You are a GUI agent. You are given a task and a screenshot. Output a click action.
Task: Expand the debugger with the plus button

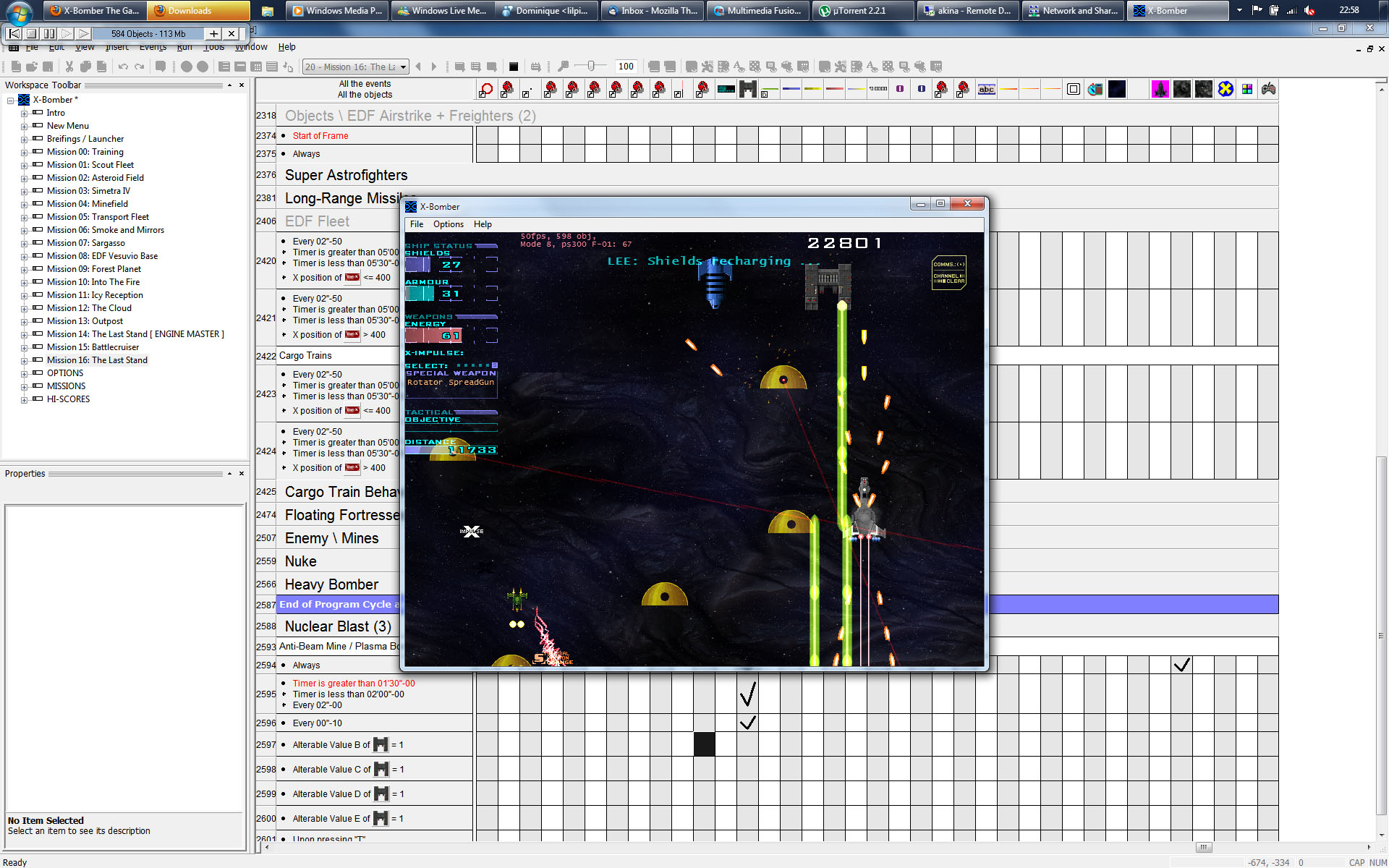pyautogui.click(x=213, y=33)
